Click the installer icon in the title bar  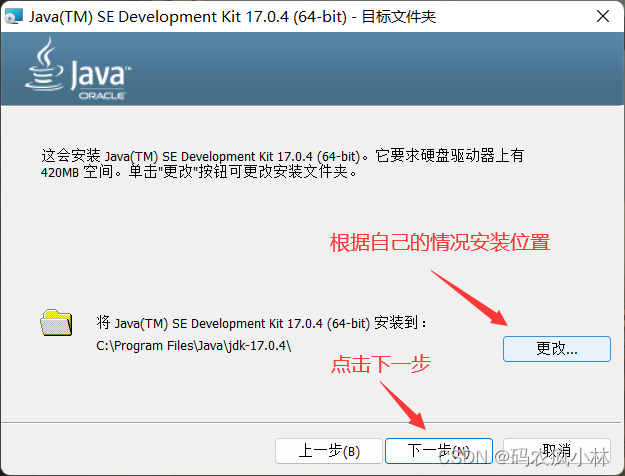(13, 17)
